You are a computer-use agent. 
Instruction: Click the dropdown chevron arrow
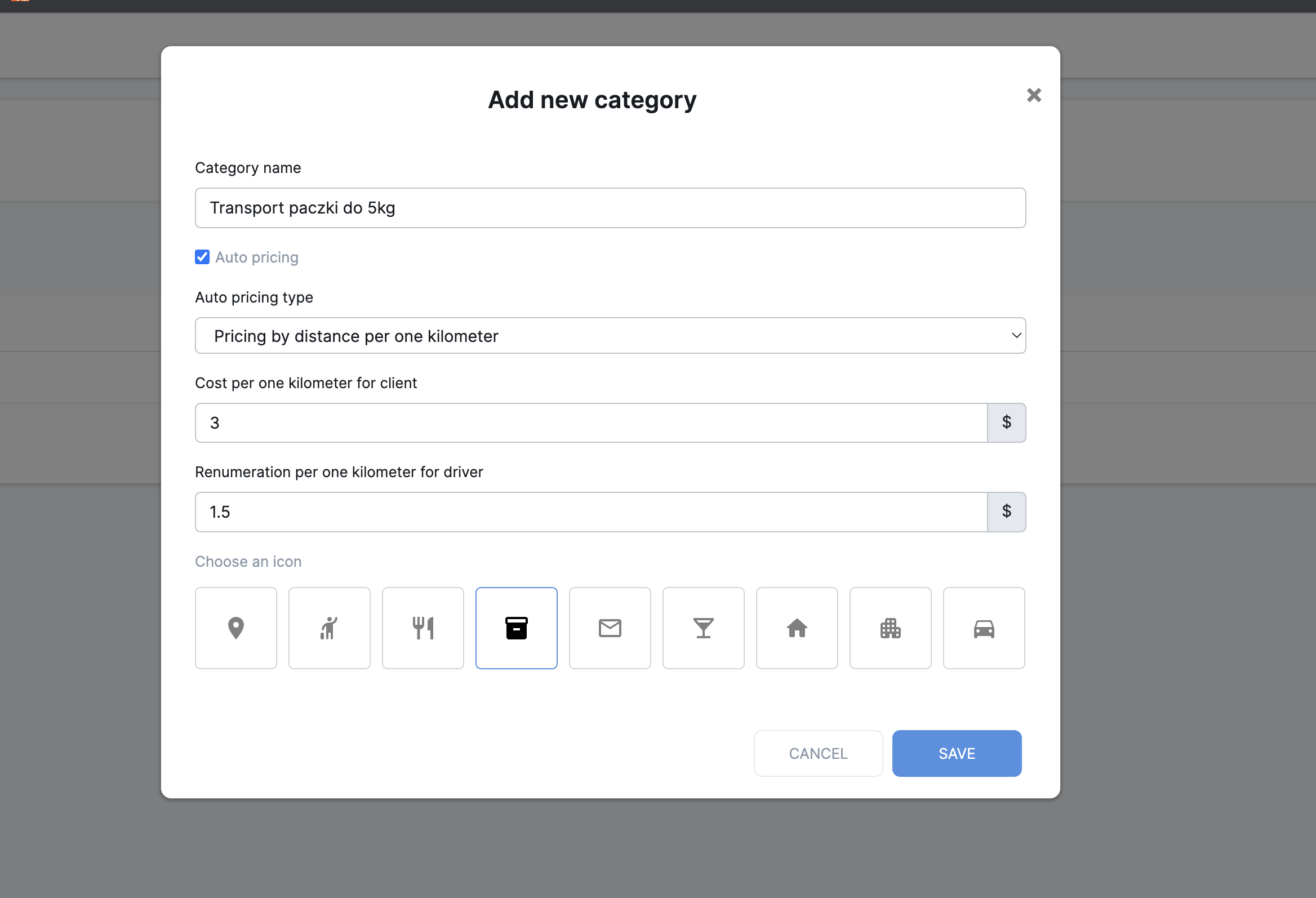1016,336
